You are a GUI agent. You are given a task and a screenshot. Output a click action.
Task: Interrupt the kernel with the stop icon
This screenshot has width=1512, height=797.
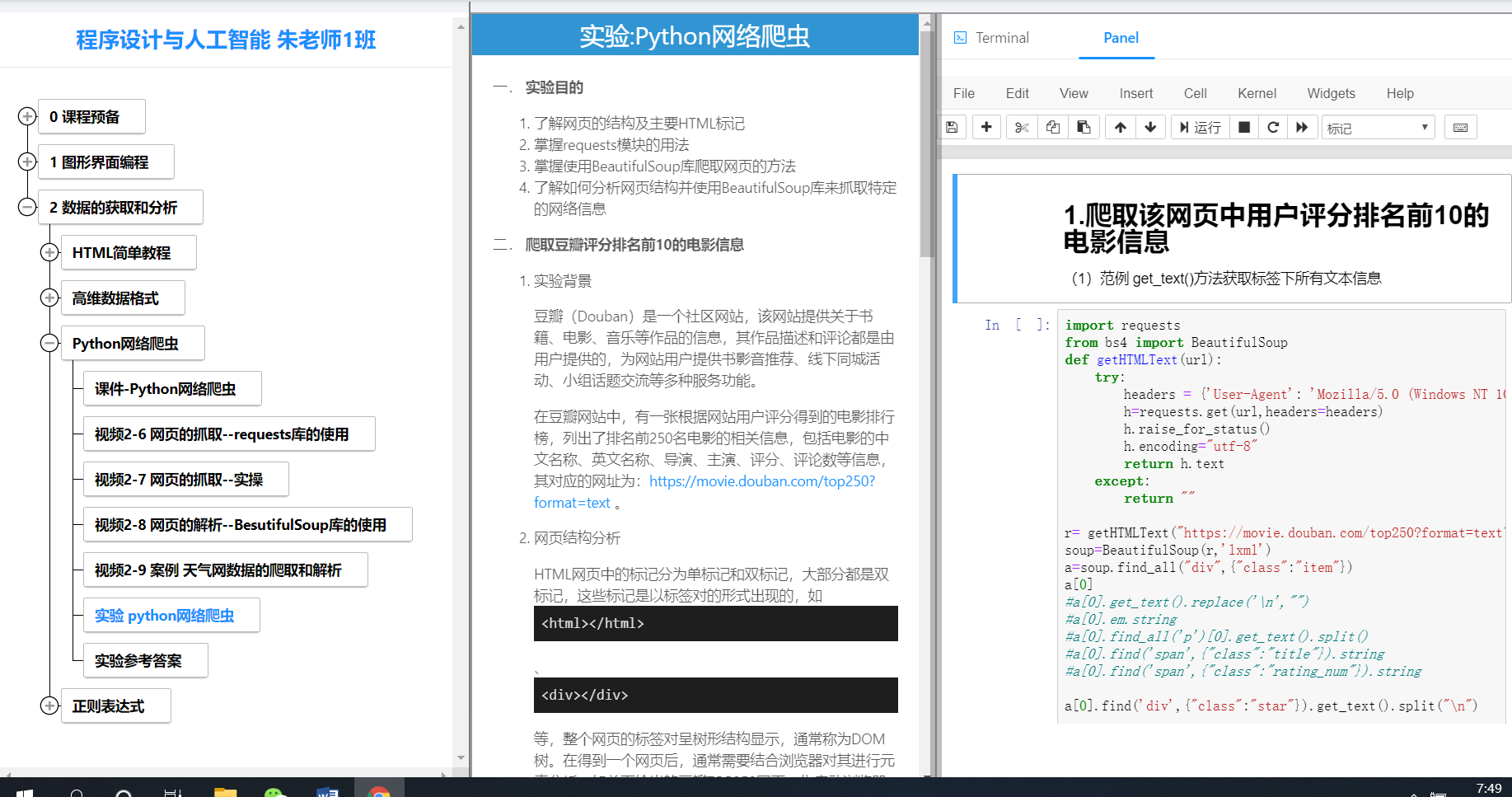point(1244,128)
